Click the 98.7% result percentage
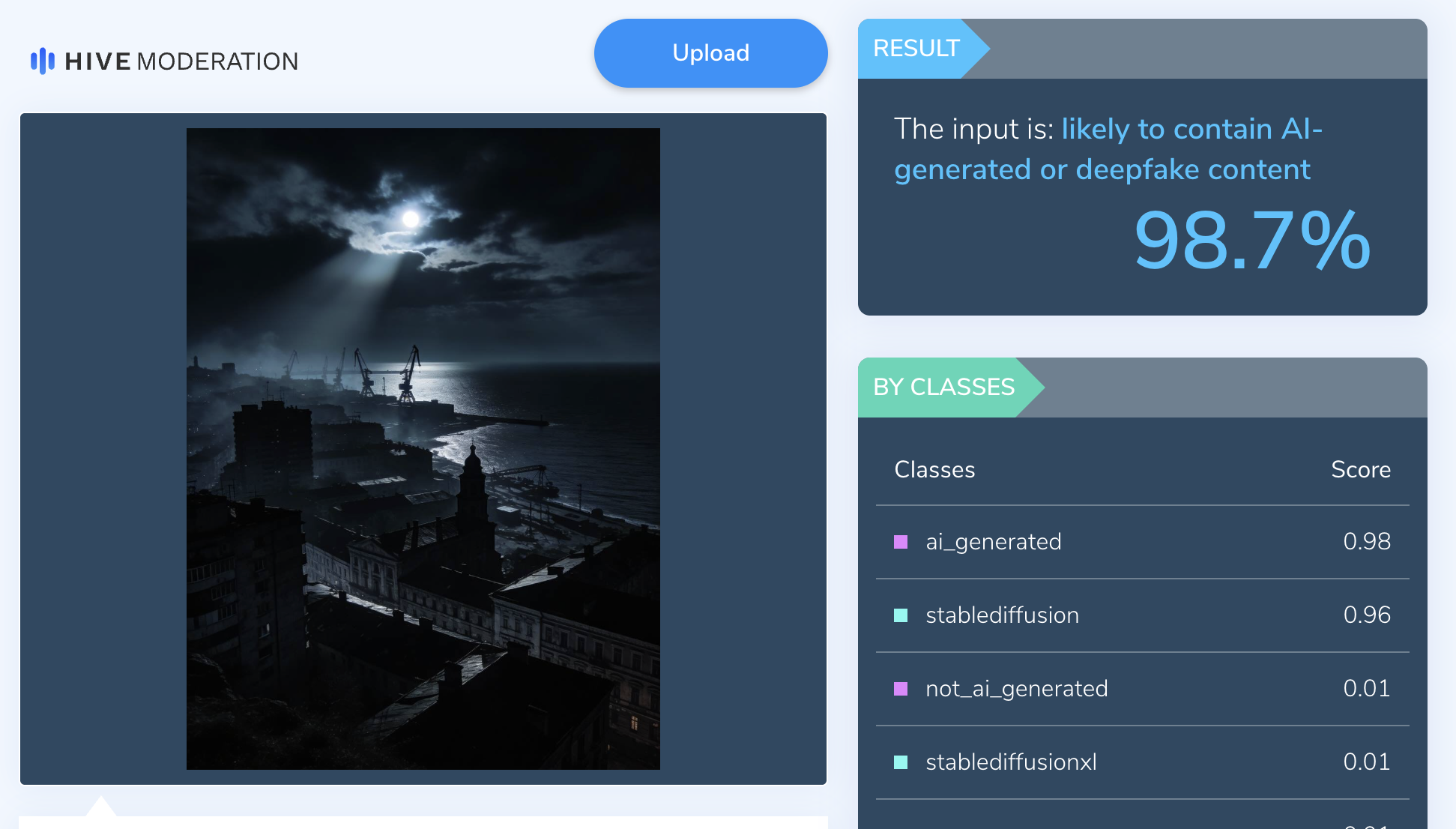This screenshot has width=1456, height=829. pyautogui.click(x=1251, y=241)
